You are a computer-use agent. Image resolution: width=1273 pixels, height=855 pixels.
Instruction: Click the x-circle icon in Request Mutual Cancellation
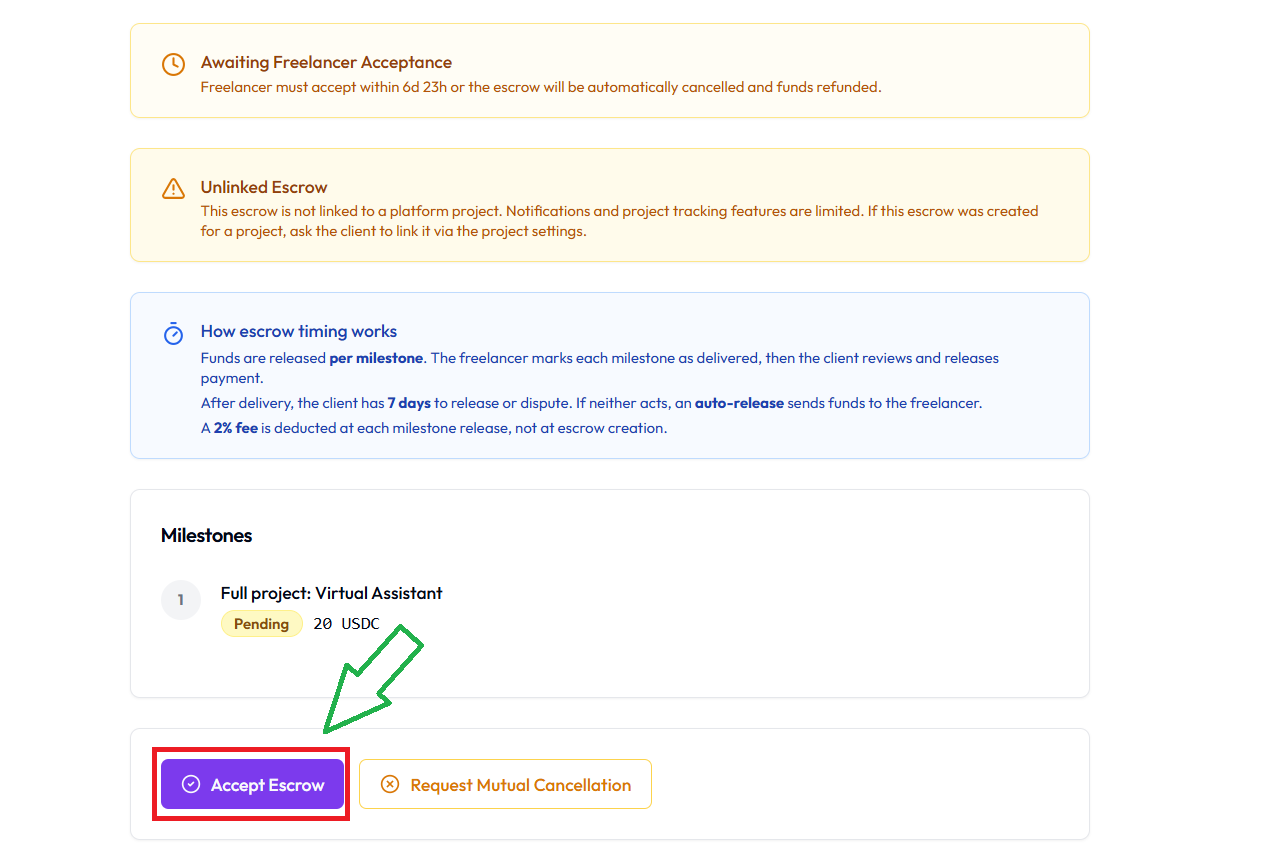tap(390, 784)
